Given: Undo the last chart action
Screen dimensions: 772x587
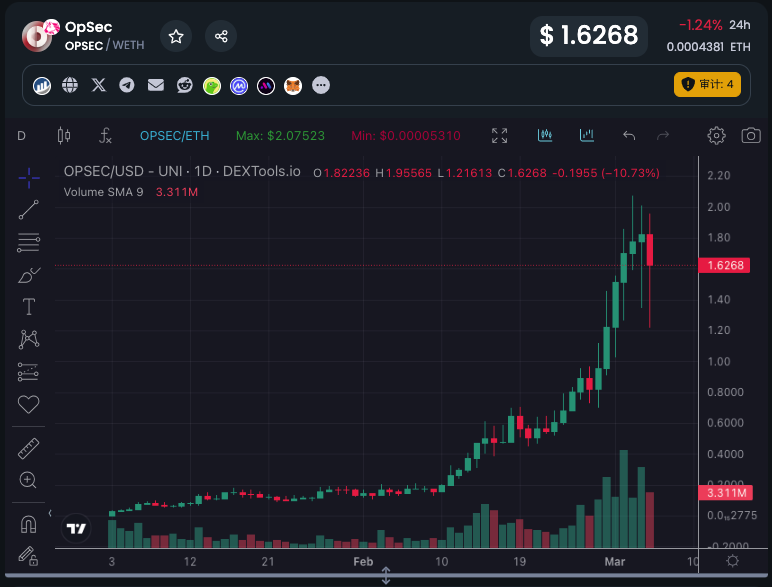Looking at the screenshot, I should pos(629,135).
